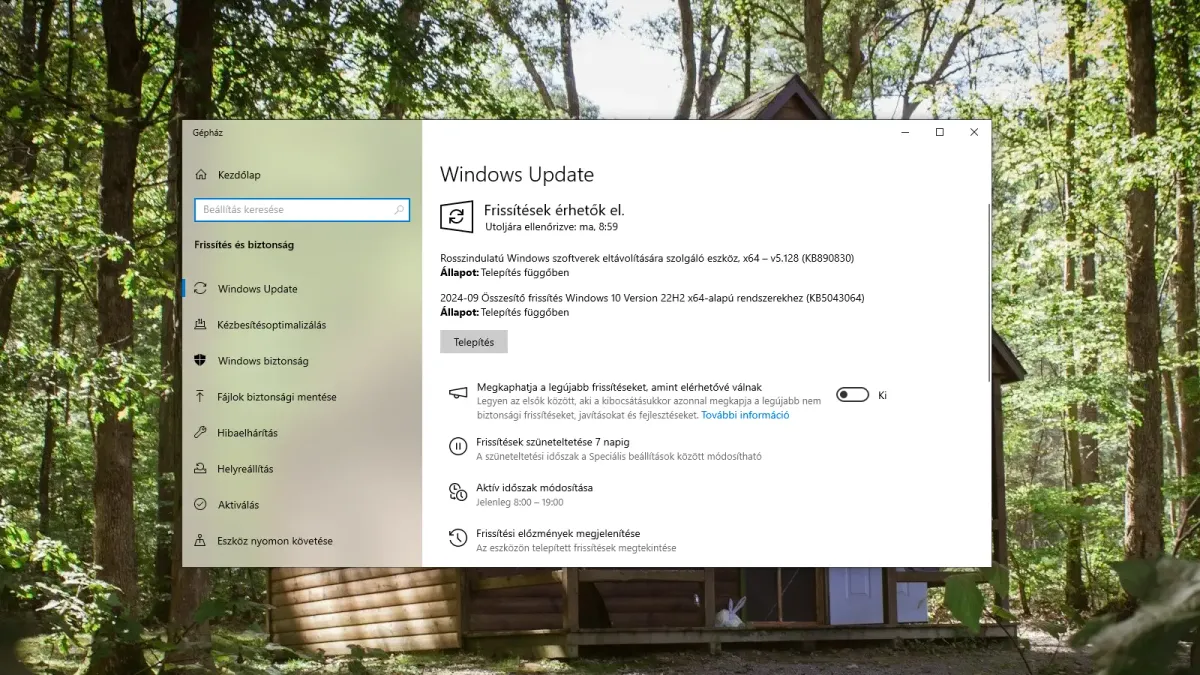
Task: Click the Windows Update sync icon in sidebar
Action: [x=200, y=289]
